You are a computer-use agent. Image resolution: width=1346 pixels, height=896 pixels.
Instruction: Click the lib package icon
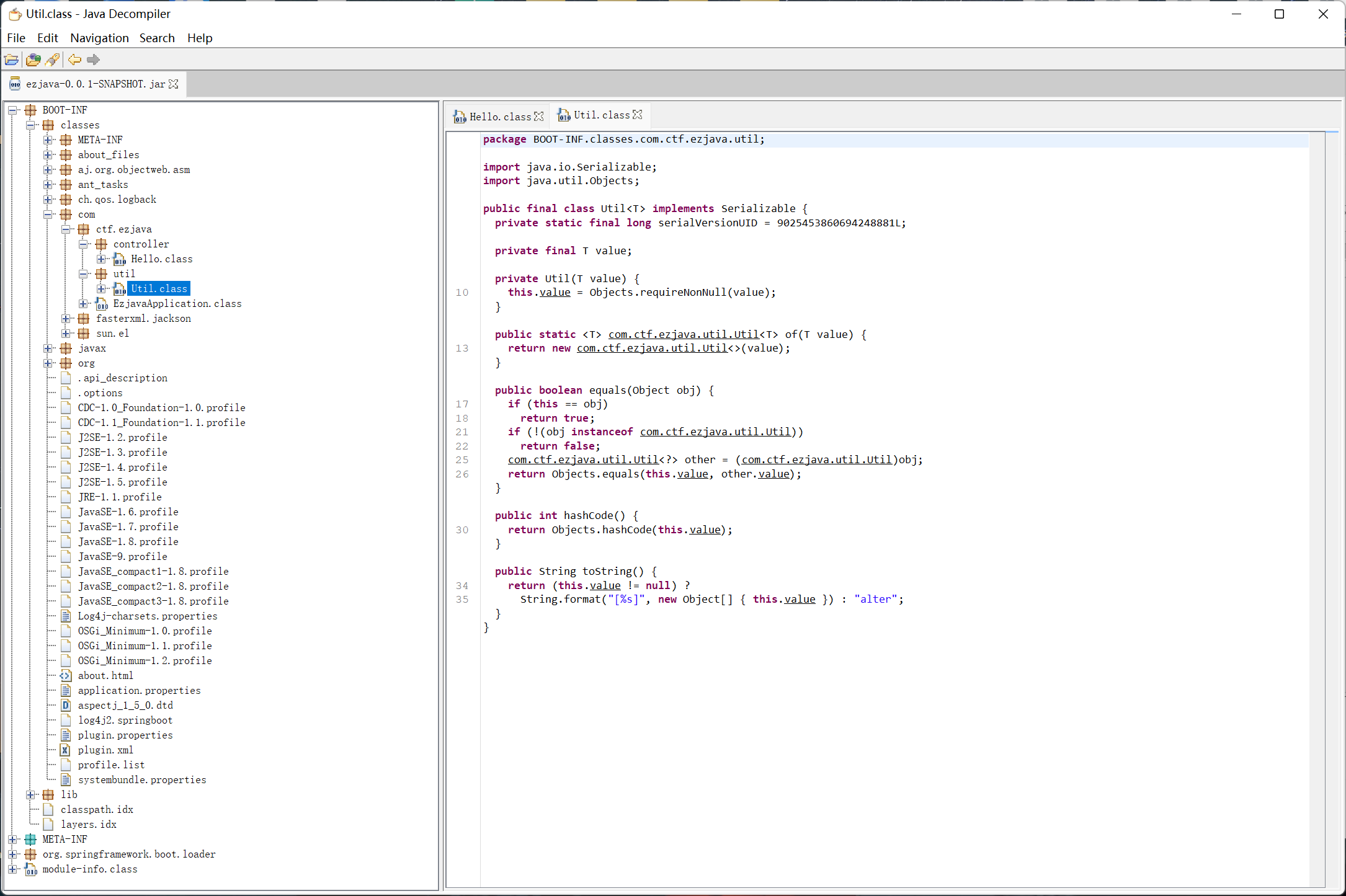coord(48,795)
